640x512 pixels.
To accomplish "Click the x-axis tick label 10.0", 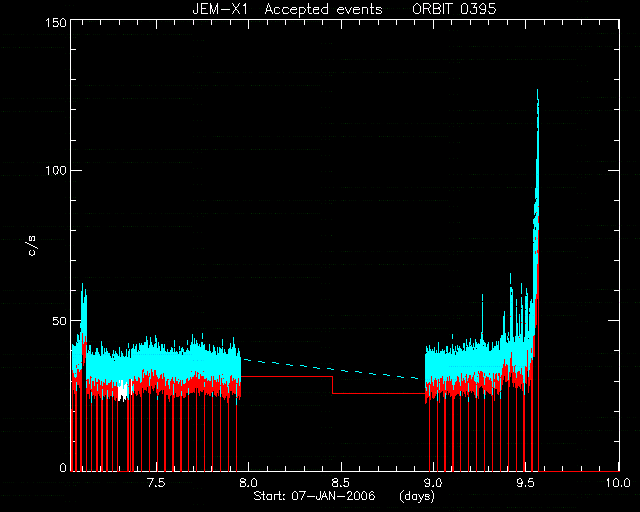I will [617, 483].
